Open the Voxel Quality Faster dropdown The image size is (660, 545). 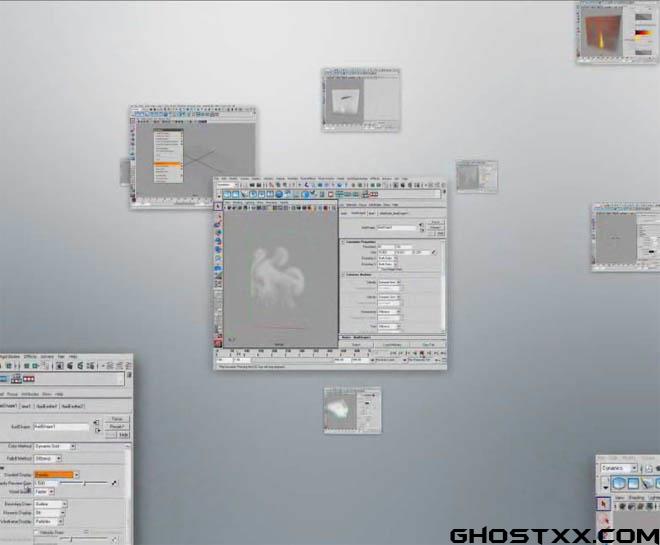[x=44, y=492]
